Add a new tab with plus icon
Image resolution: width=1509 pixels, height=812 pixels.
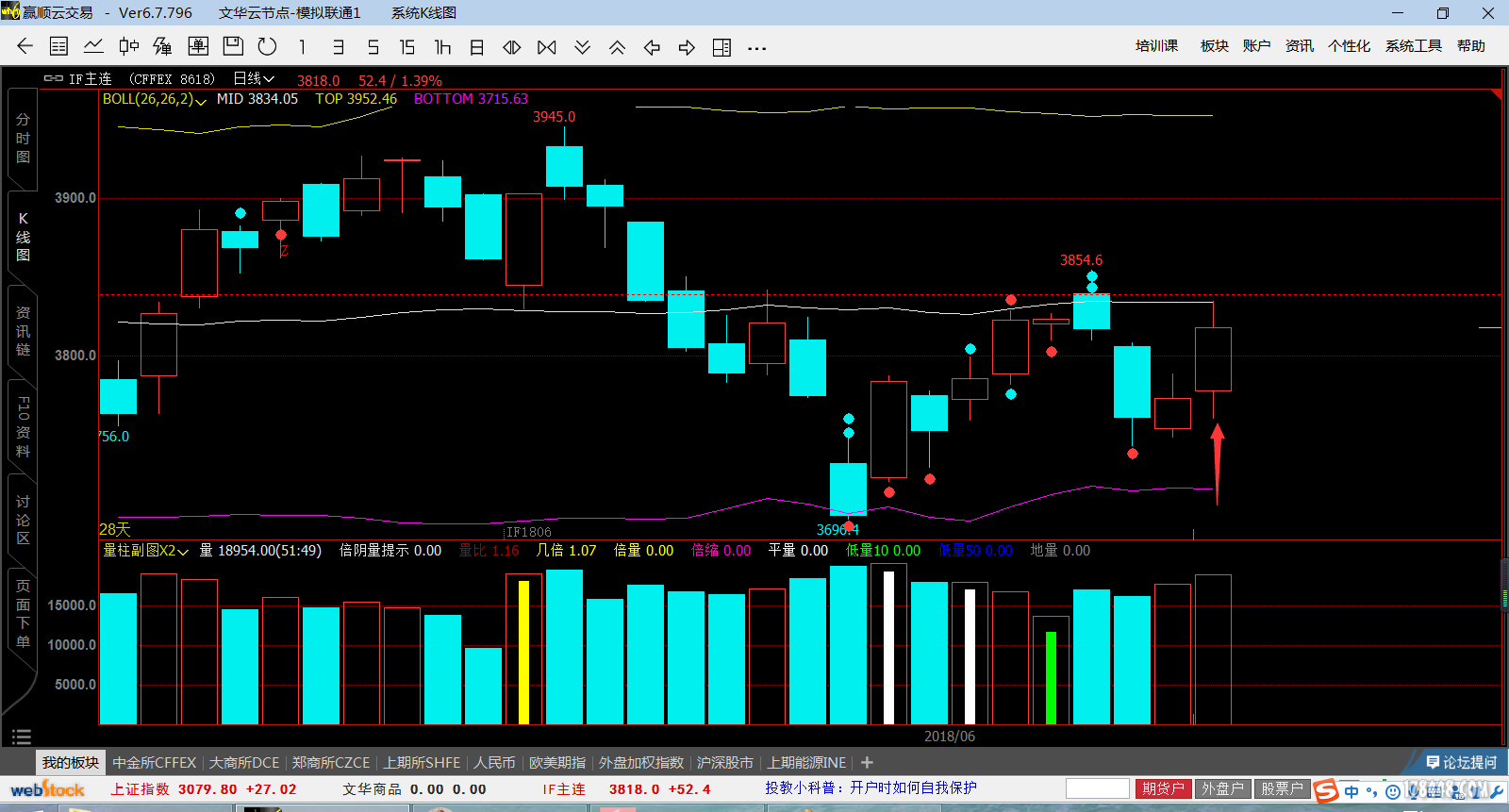tap(867, 762)
